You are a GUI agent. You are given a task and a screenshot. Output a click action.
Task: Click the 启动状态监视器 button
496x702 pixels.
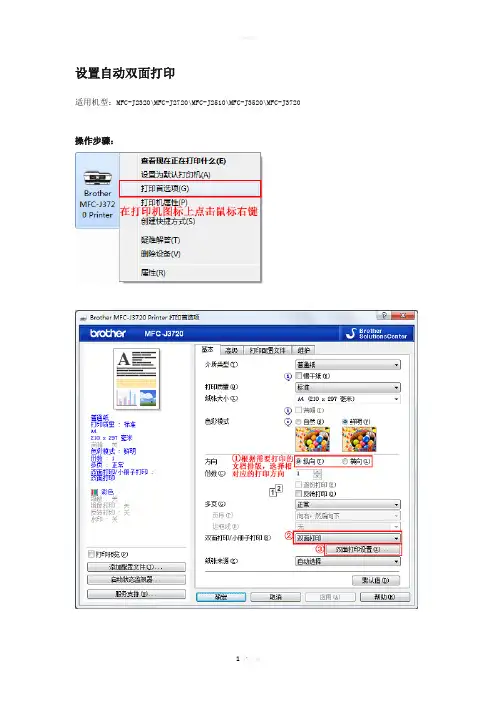click(x=136, y=580)
